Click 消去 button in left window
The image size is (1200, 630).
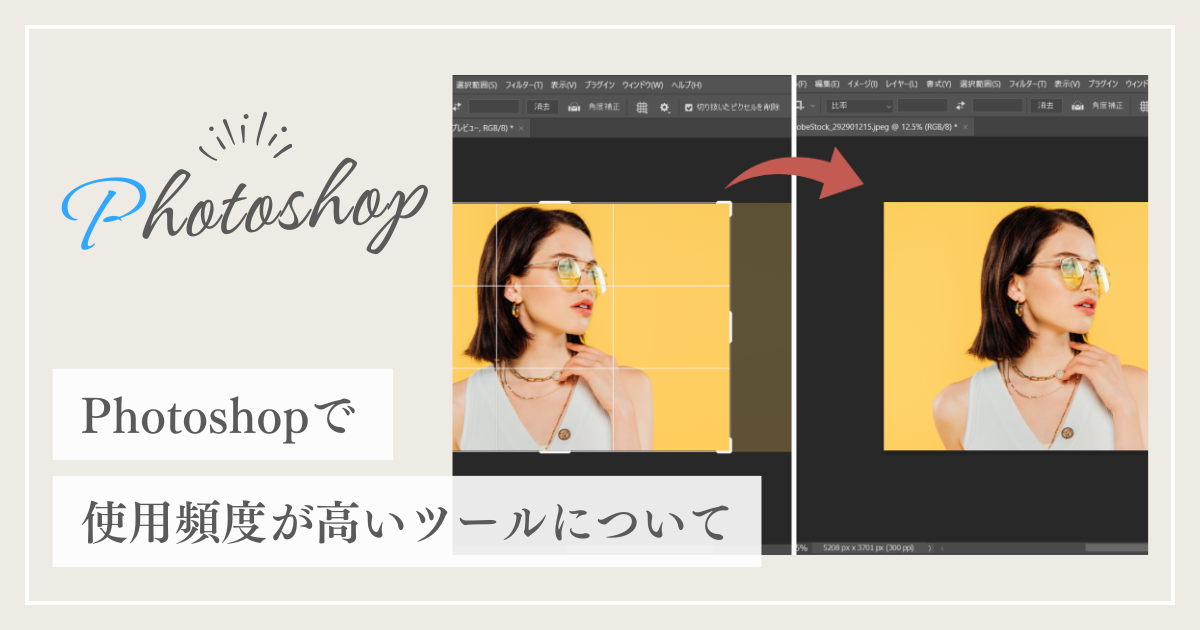542,106
